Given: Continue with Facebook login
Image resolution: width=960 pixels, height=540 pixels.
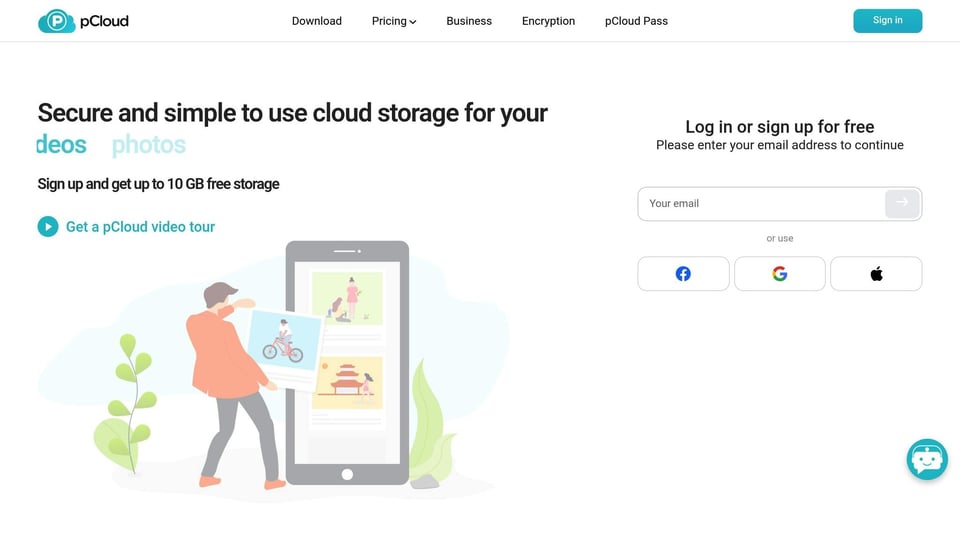Looking at the screenshot, I should [x=683, y=274].
